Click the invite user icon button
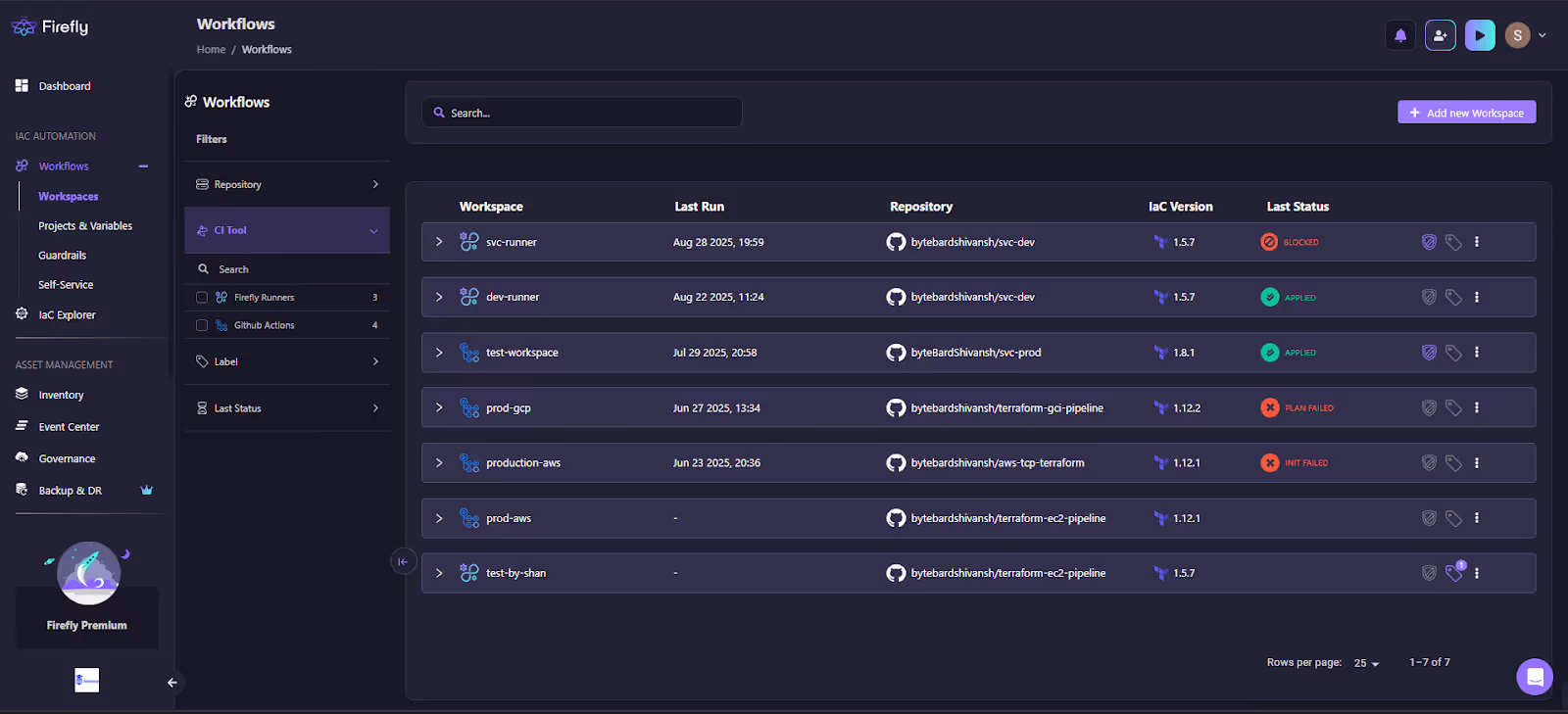This screenshot has width=1568, height=714. pos(1440,35)
